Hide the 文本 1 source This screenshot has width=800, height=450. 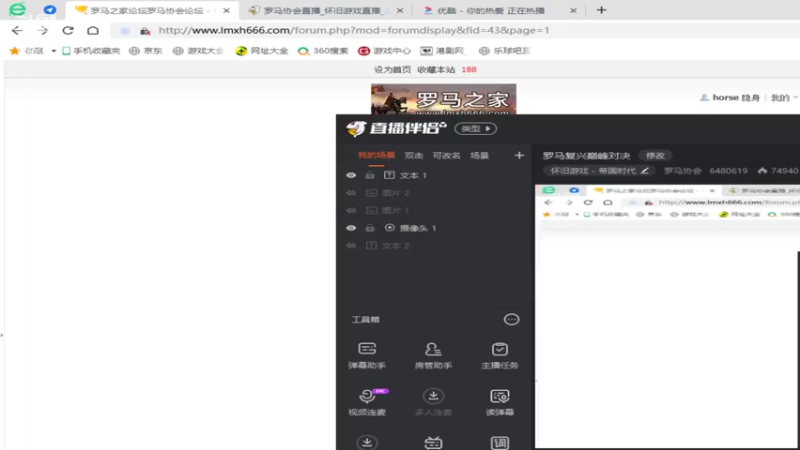click(351, 176)
